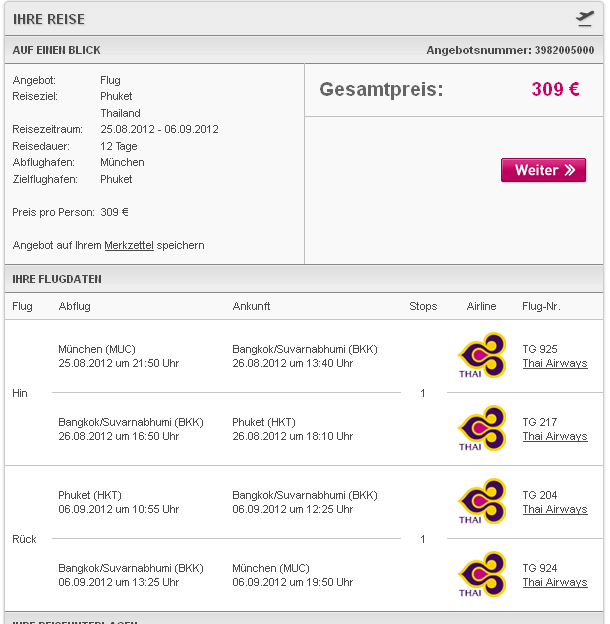Image resolution: width=610 pixels, height=624 pixels.
Task: Click the Ihre Flugdaten section header
Action: 304,279
